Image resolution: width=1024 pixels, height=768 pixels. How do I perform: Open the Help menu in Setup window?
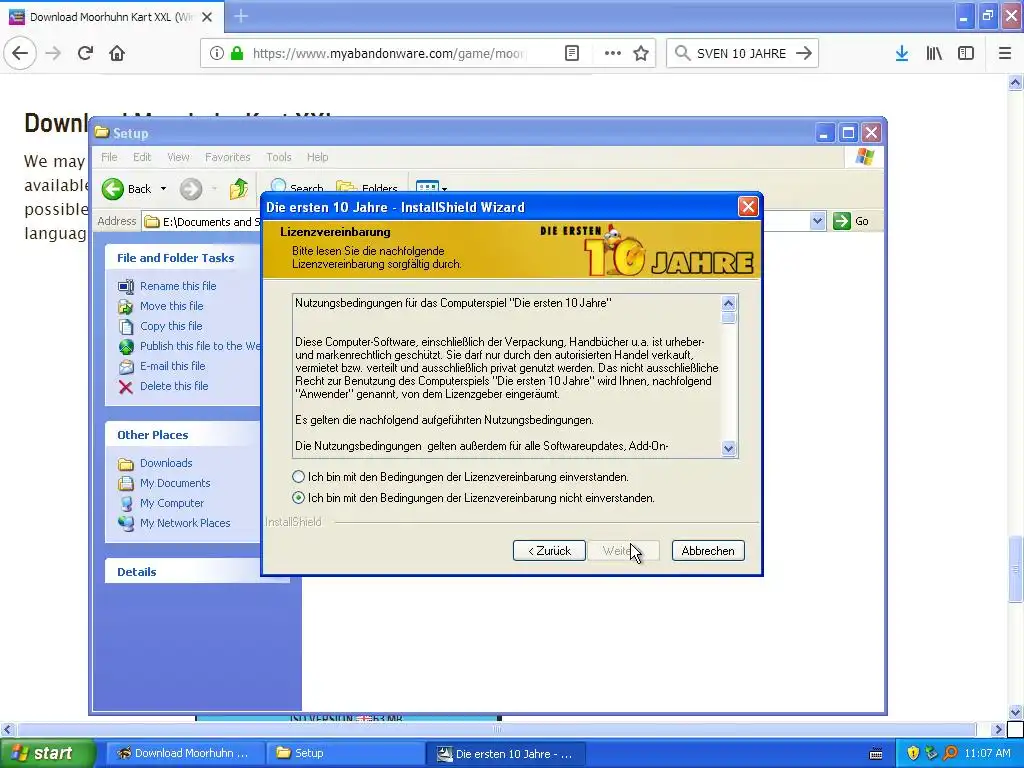pos(317,157)
